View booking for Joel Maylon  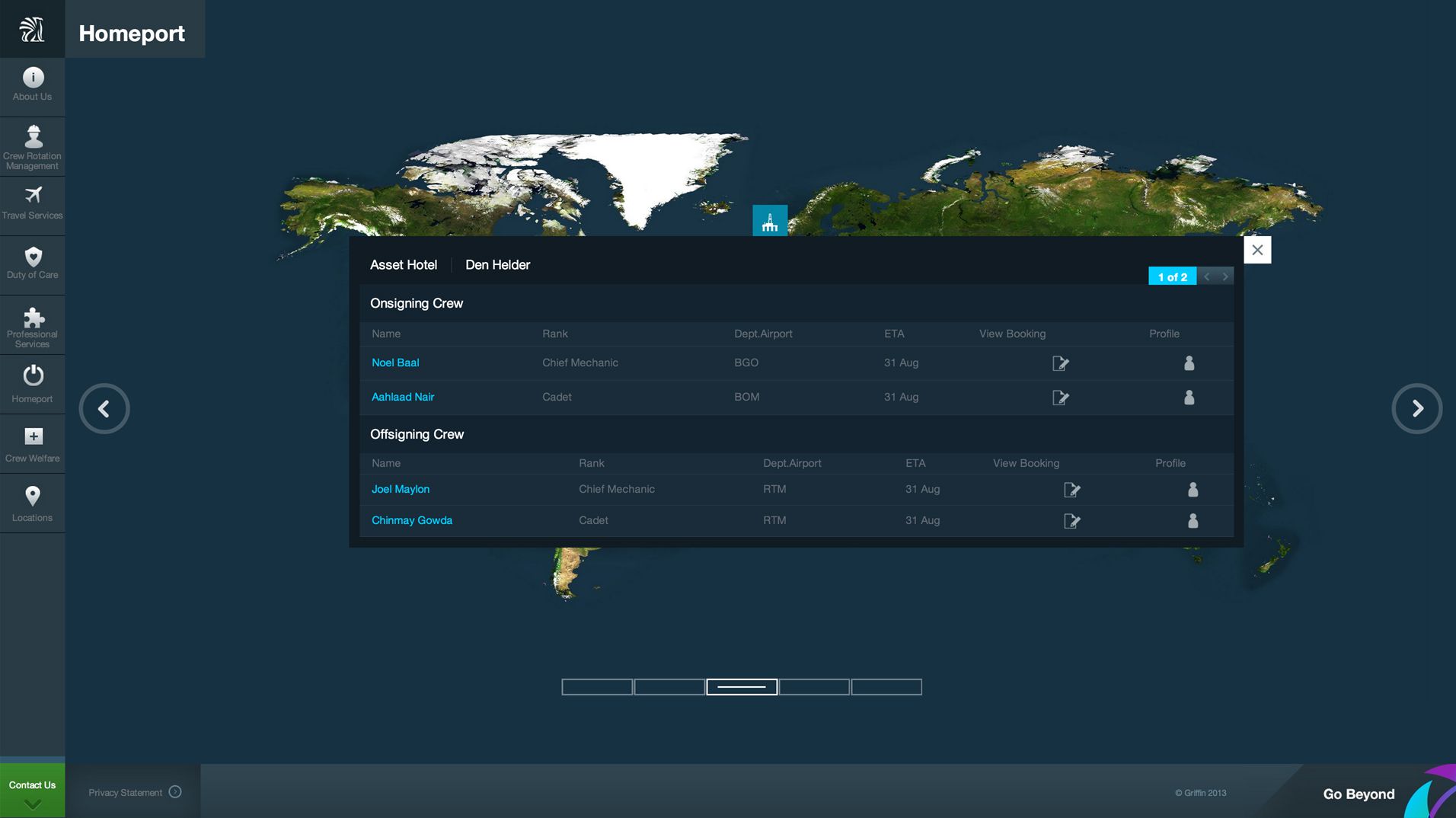[1071, 490]
